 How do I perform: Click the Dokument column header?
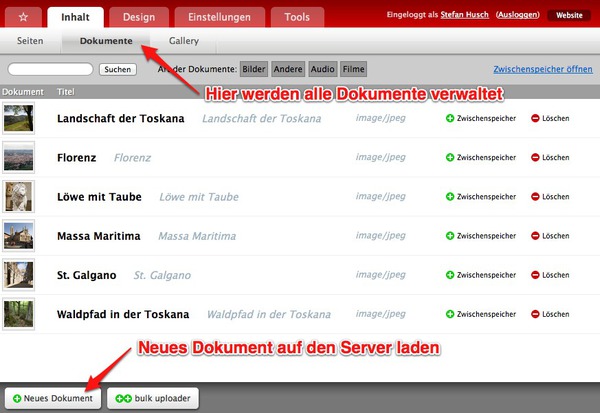pyautogui.click(x=23, y=92)
